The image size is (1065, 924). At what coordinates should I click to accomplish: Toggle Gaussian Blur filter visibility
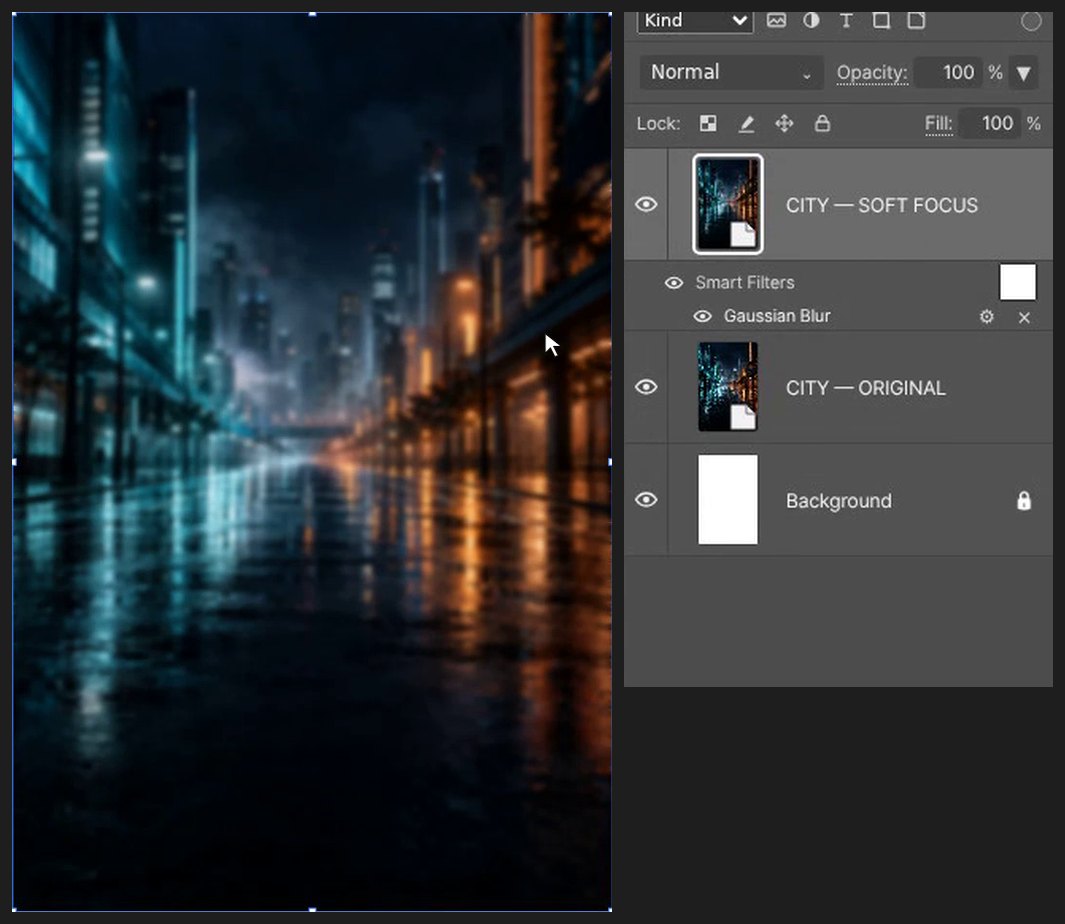(702, 317)
